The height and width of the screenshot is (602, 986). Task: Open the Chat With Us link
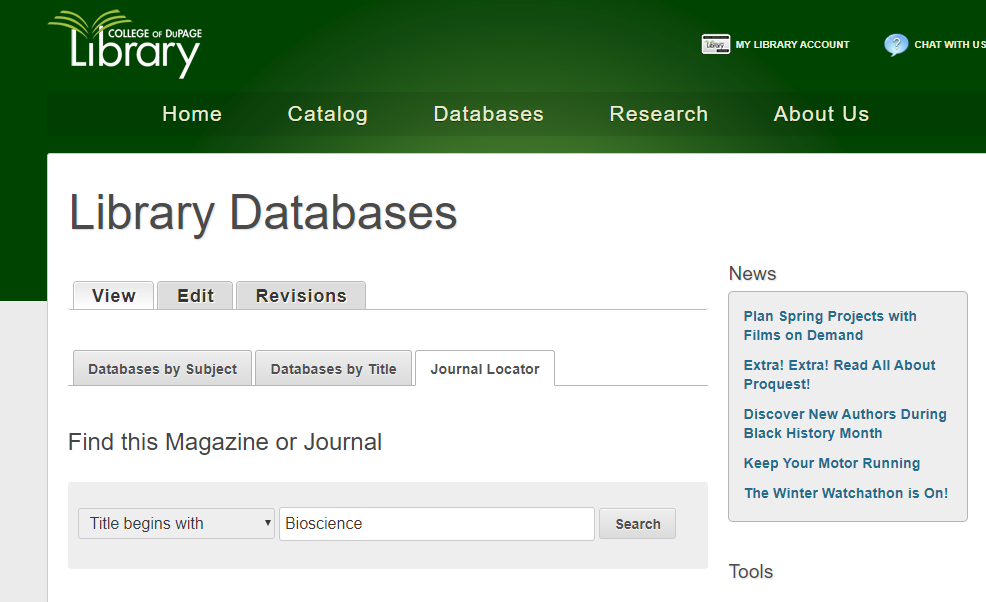click(948, 45)
